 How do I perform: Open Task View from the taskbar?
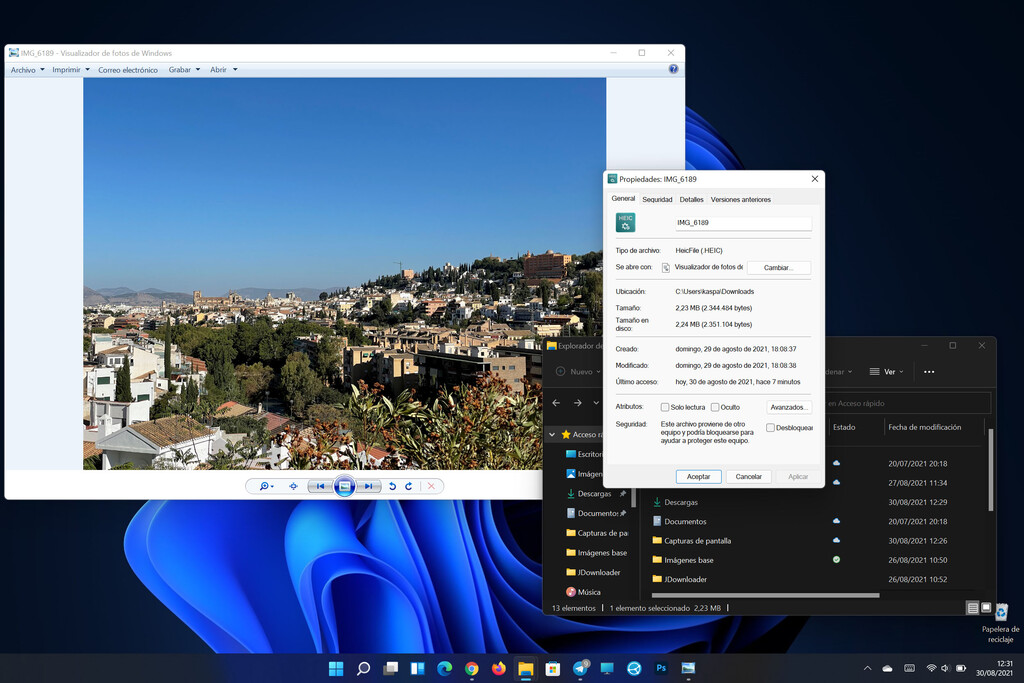point(391,668)
